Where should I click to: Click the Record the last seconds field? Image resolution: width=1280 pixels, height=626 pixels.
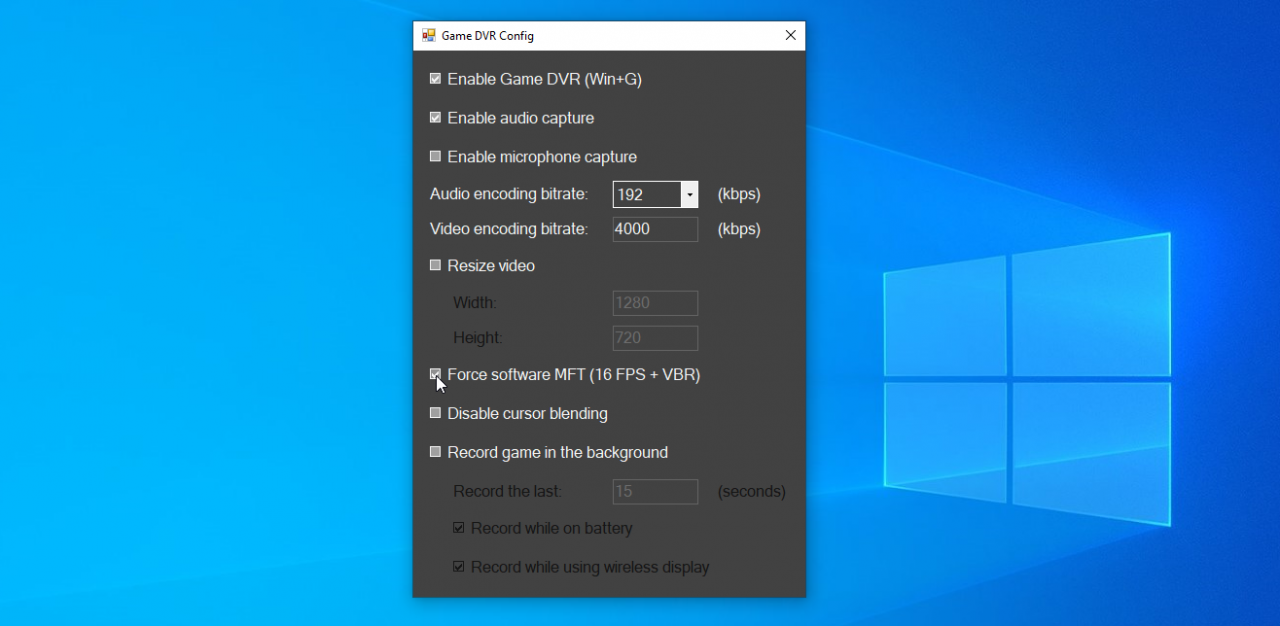[655, 491]
